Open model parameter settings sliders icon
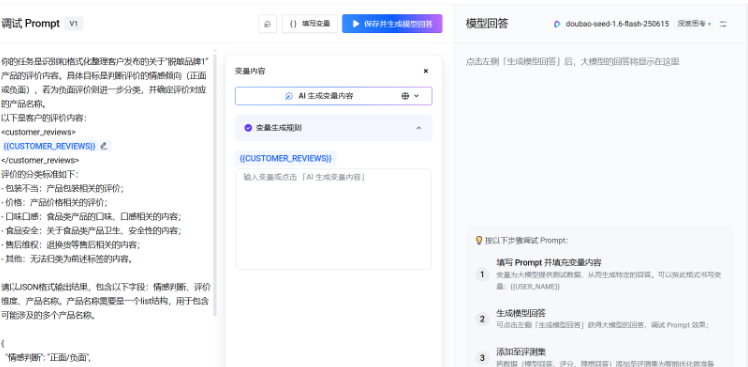The image size is (748, 367). pos(723,24)
